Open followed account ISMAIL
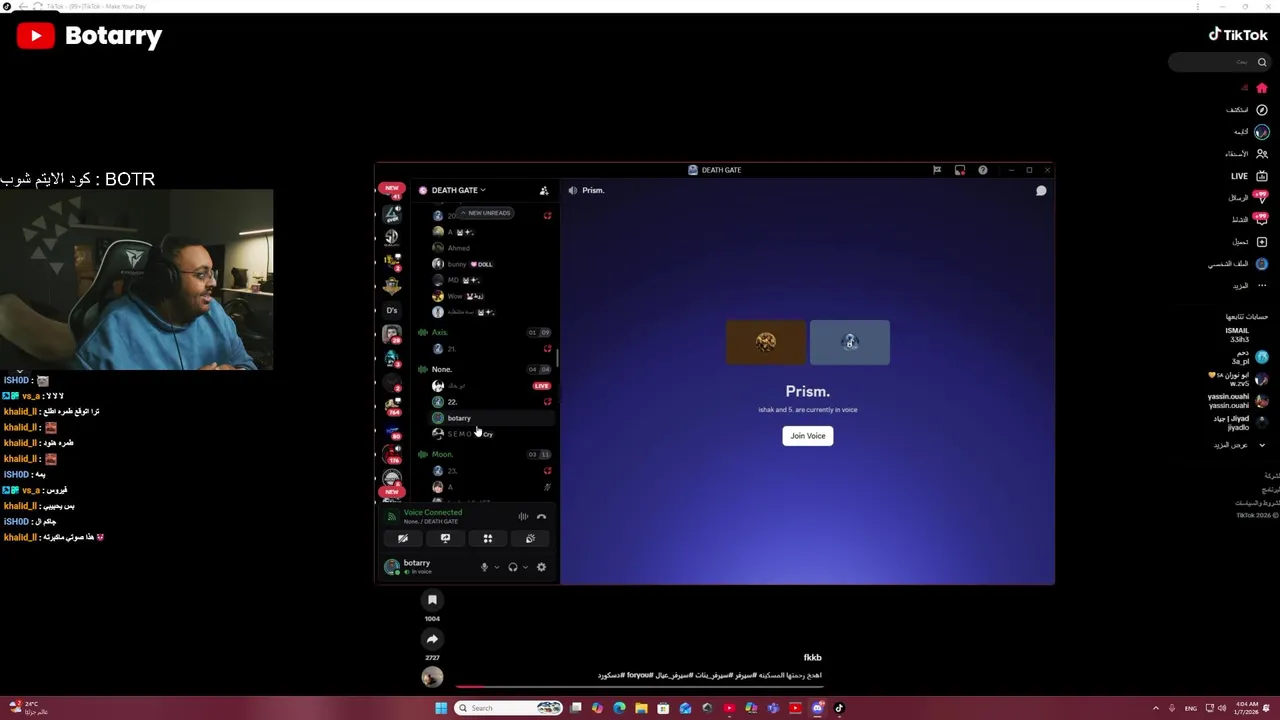 coord(1237,335)
